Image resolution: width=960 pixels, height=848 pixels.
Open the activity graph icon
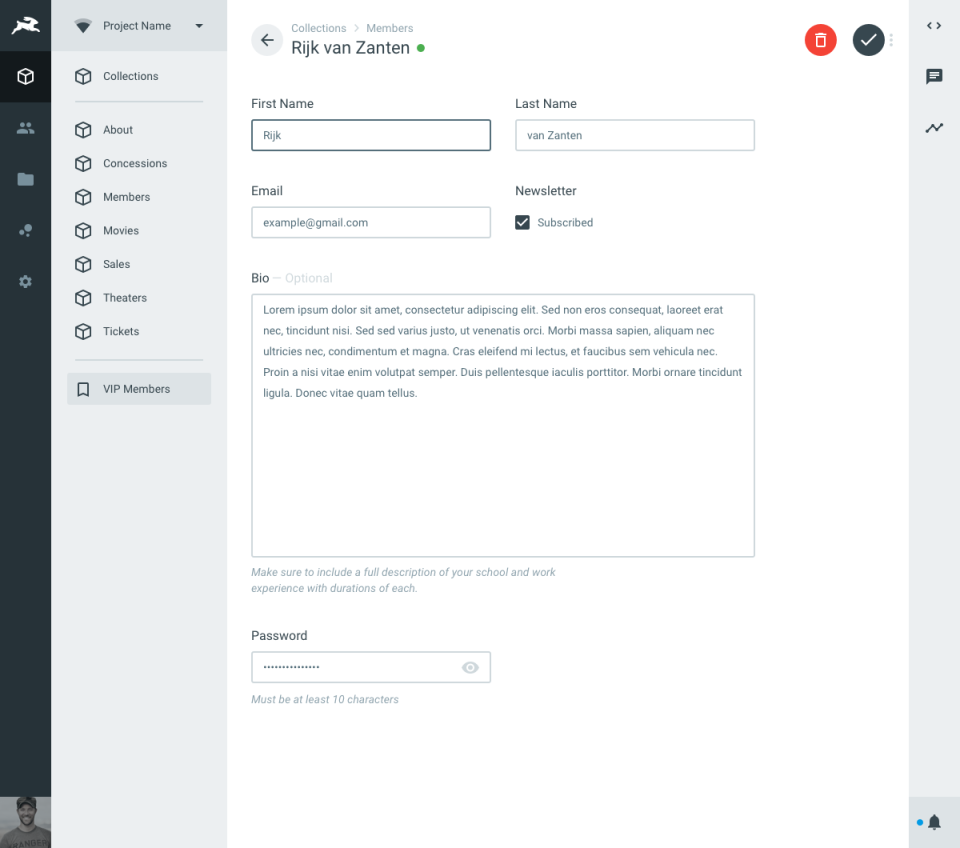(x=934, y=127)
